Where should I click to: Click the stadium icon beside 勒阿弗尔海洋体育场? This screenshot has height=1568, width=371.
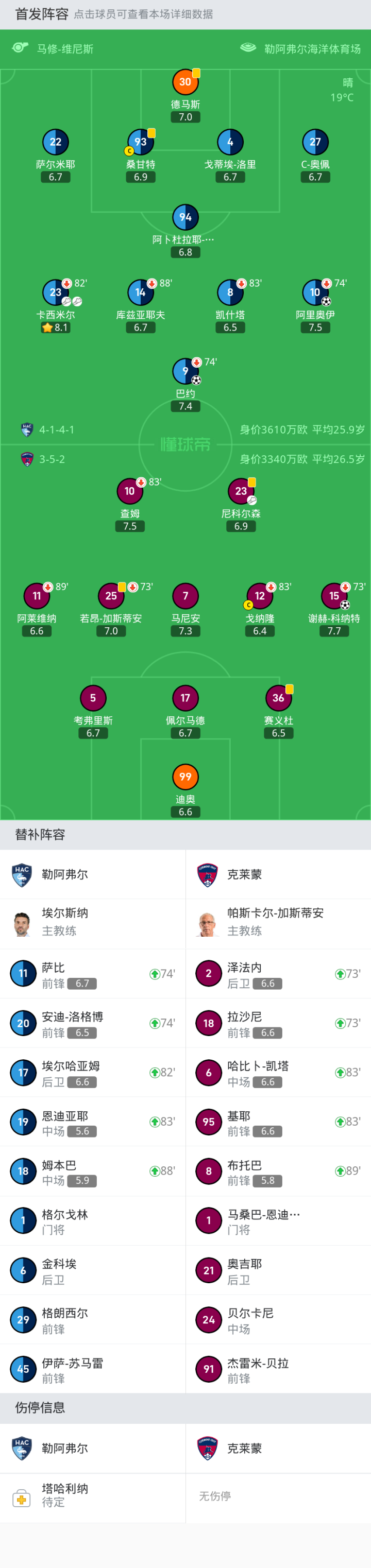point(248,47)
